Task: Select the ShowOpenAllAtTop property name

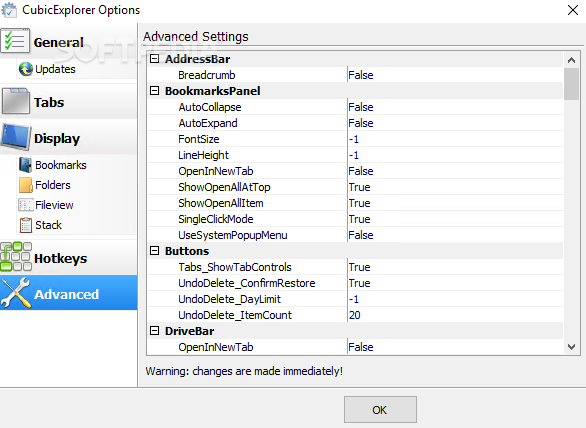Action: [224, 187]
